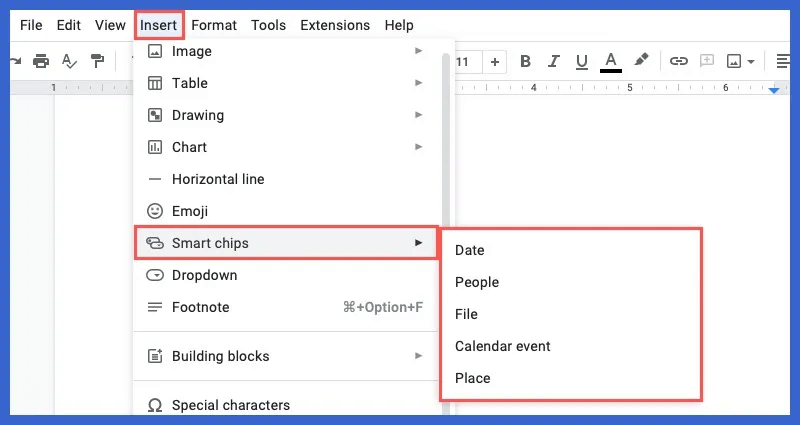Click the Dropdown chip icon
800x425 pixels.
155,276
